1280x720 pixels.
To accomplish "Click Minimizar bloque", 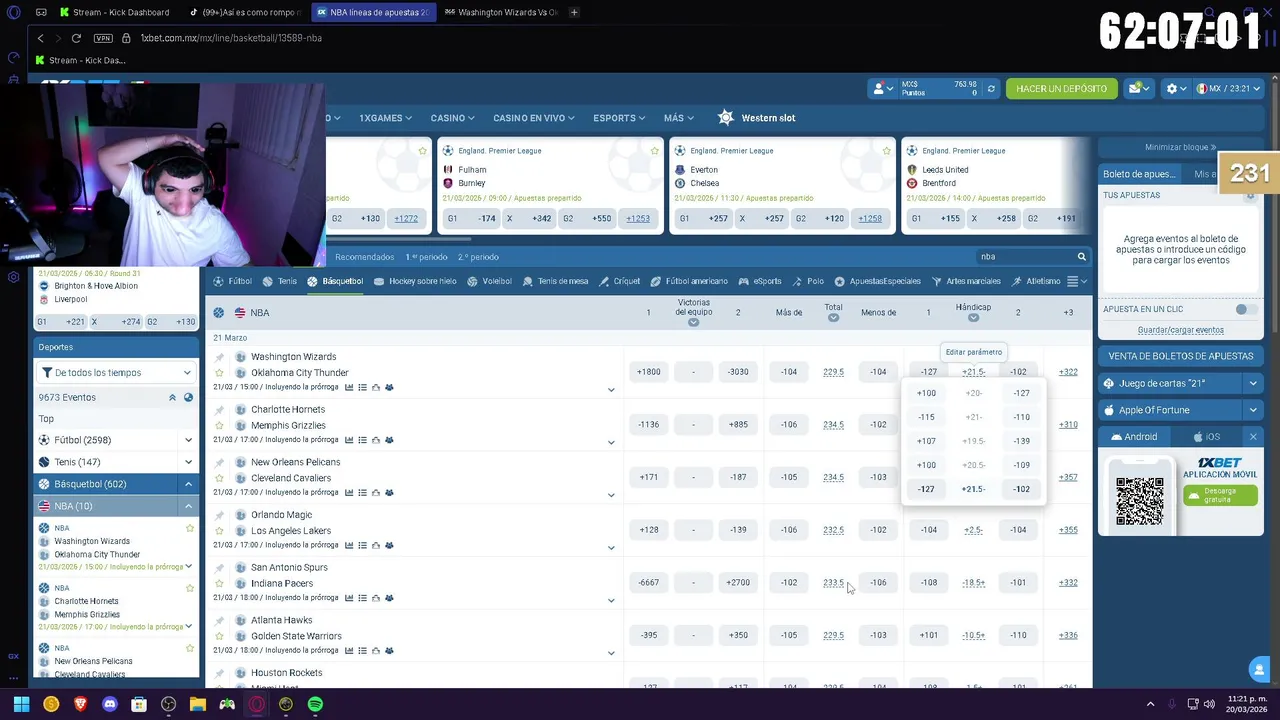I will [1180, 147].
